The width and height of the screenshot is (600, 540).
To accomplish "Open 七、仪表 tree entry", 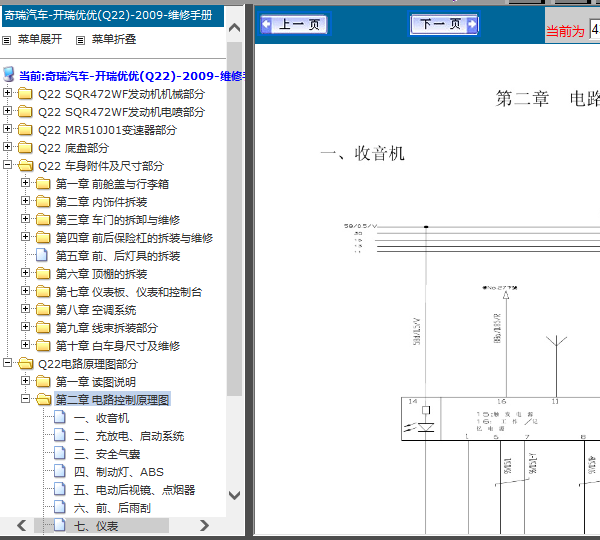I will click(x=96, y=526).
